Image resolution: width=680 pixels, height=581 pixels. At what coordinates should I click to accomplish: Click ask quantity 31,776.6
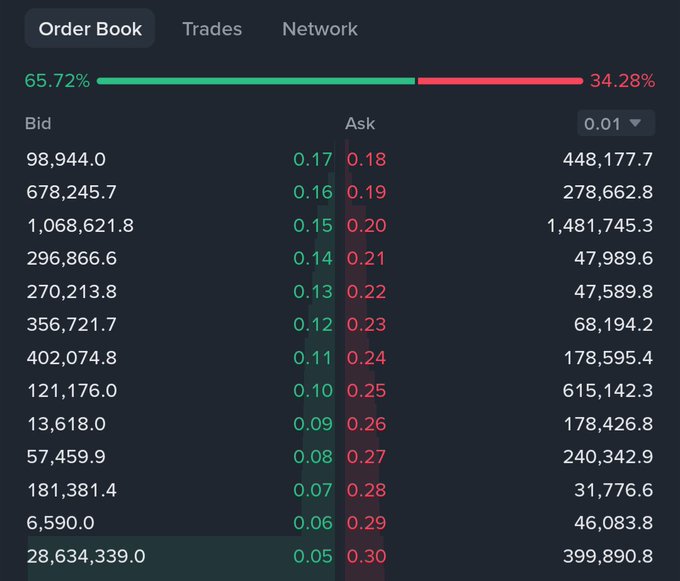(613, 490)
